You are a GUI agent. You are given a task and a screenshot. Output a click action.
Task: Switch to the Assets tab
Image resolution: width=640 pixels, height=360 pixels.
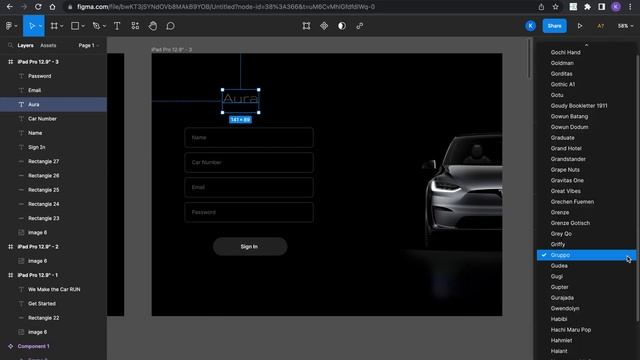pos(48,45)
